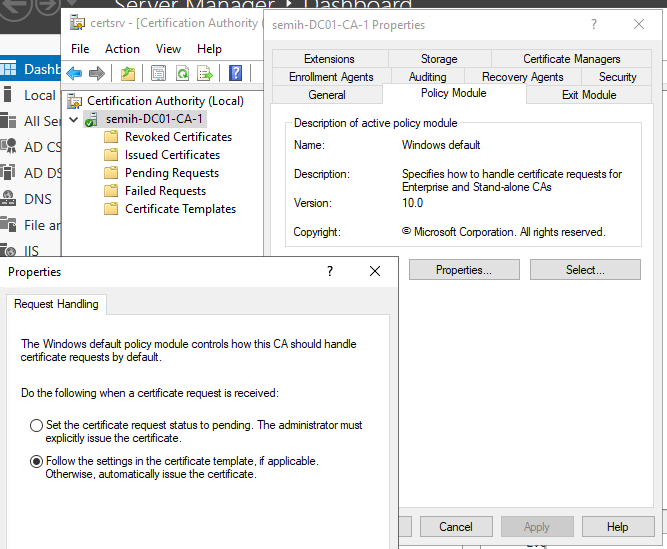Select 'Follow the settings in the certificate template'
The width and height of the screenshot is (667, 549).
(x=37, y=461)
